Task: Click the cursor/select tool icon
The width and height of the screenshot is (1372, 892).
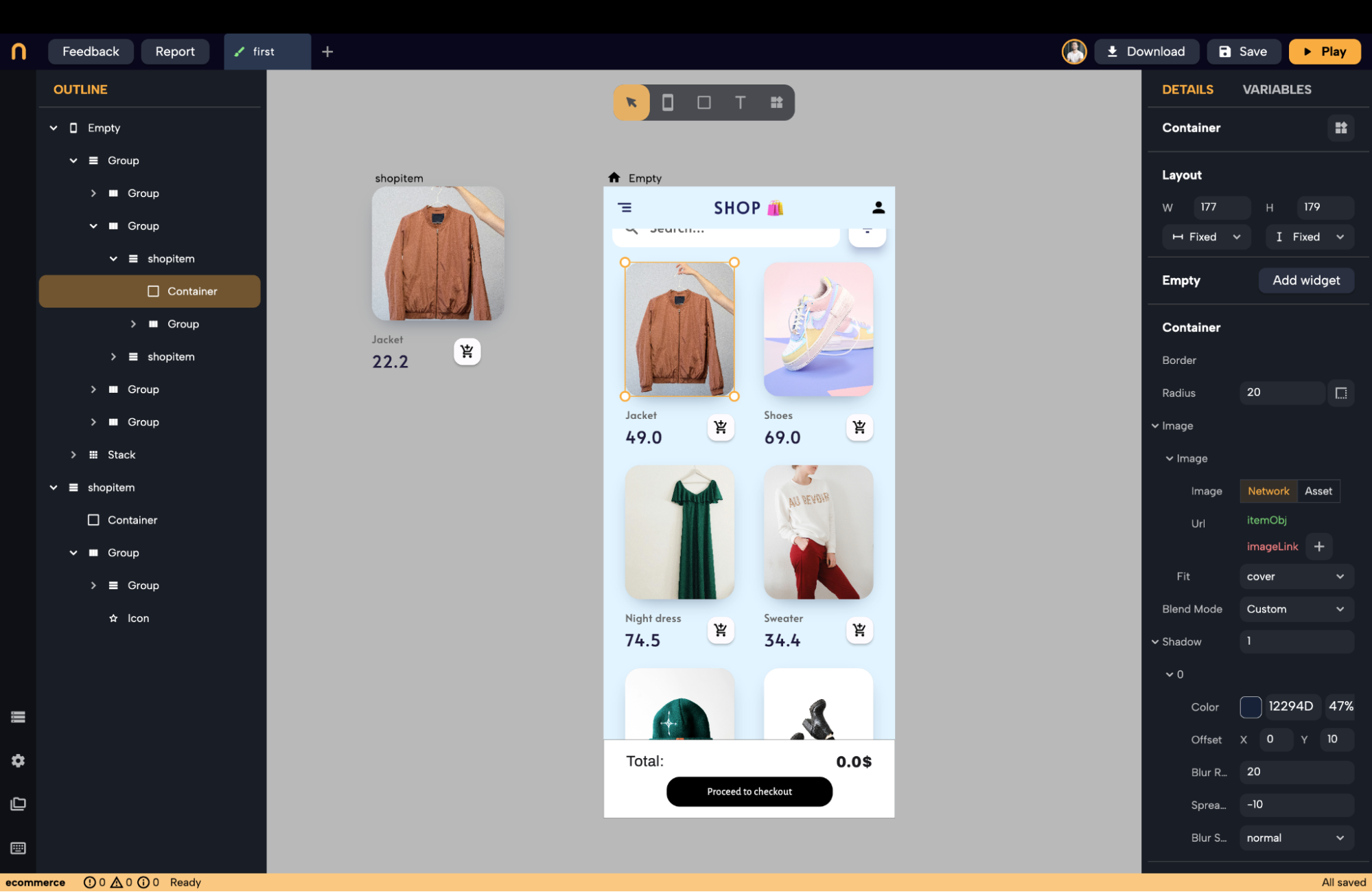Action: click(631, 102)
